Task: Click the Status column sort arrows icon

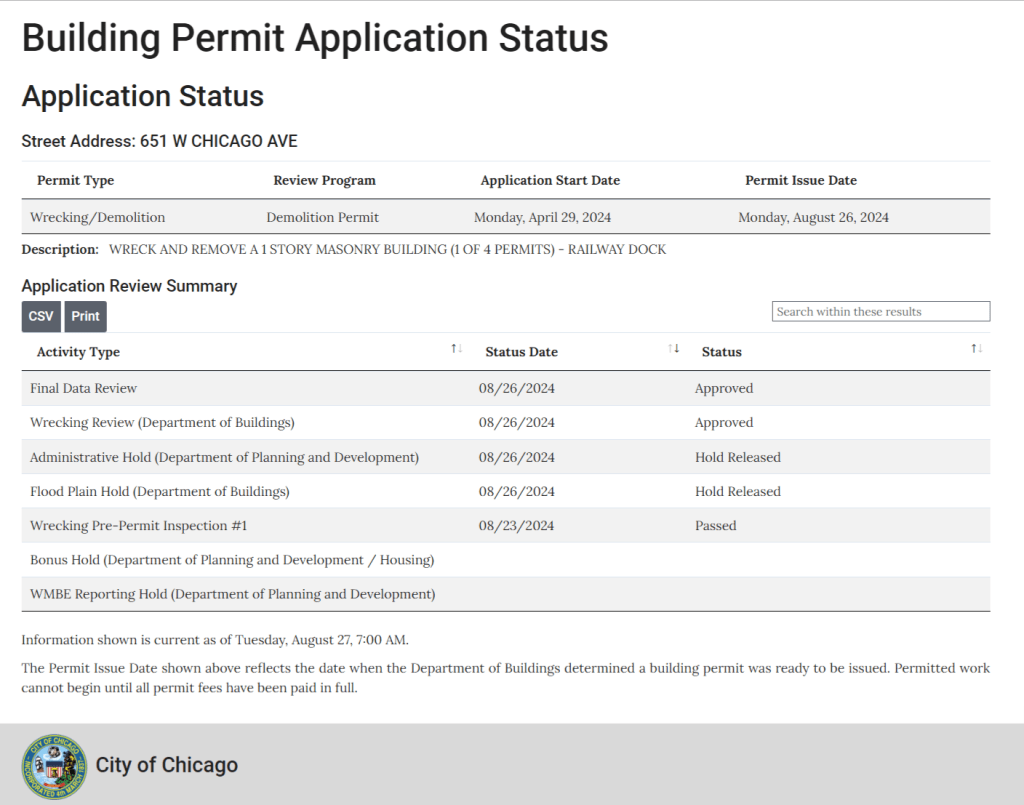Action: (976, 348)
